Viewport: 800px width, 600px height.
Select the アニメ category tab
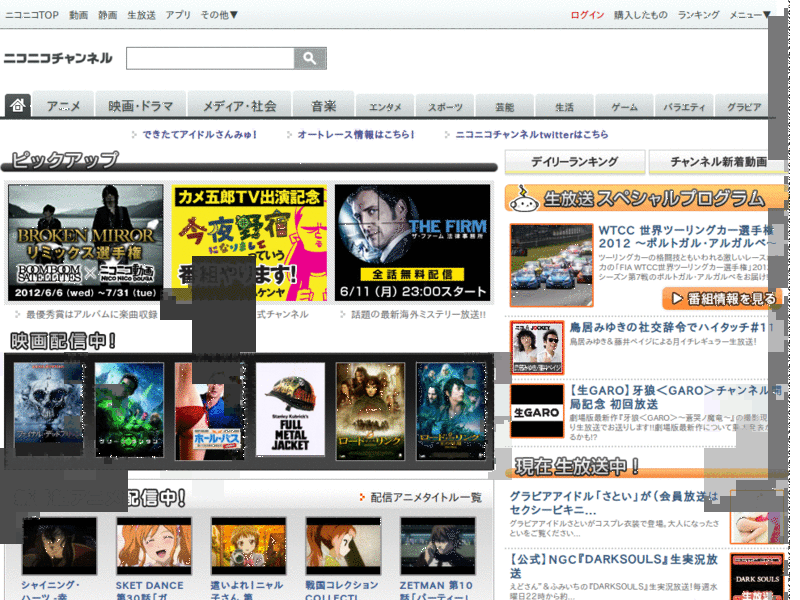coord(64,106)
